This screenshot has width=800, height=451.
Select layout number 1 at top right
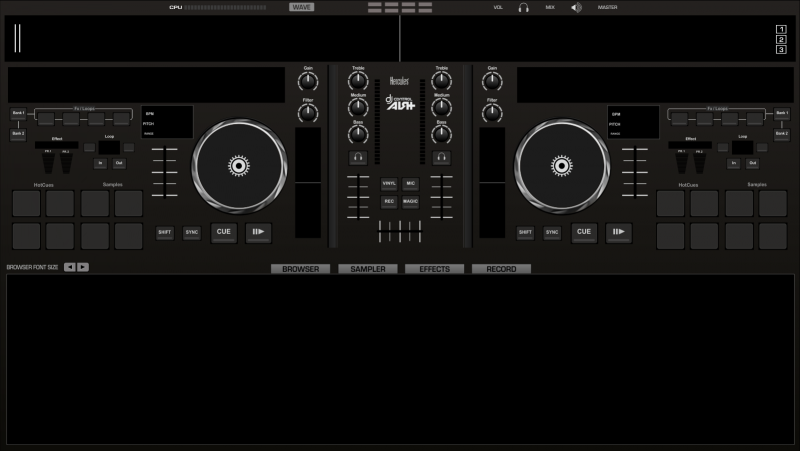point(781,29)
